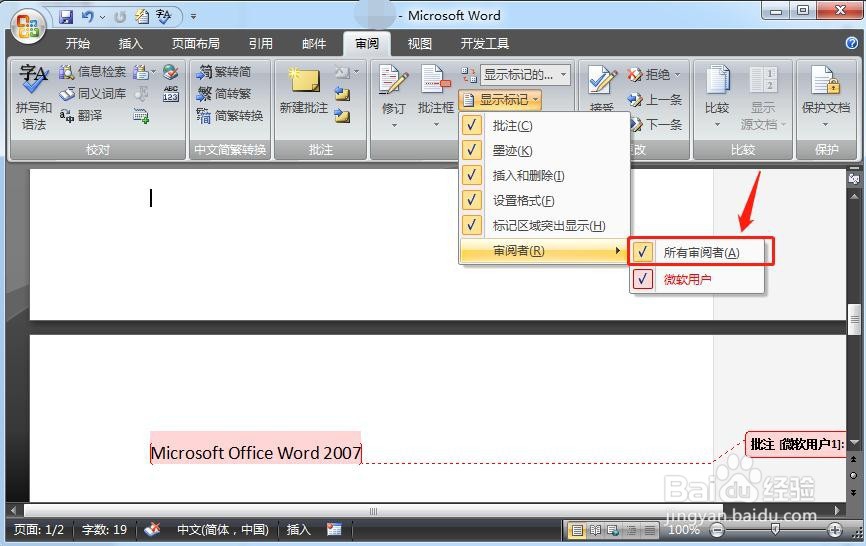Expand 审阅者(R) submenu
The height and width of the screenshot is (546, 866).
click(543, 251)
